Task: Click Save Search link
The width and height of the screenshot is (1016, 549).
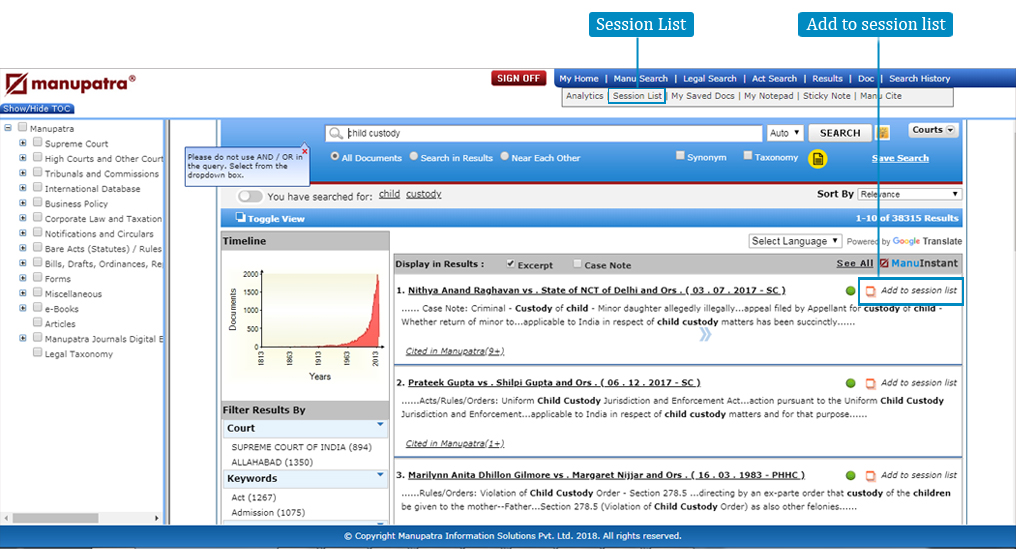Action: (900, 158)
